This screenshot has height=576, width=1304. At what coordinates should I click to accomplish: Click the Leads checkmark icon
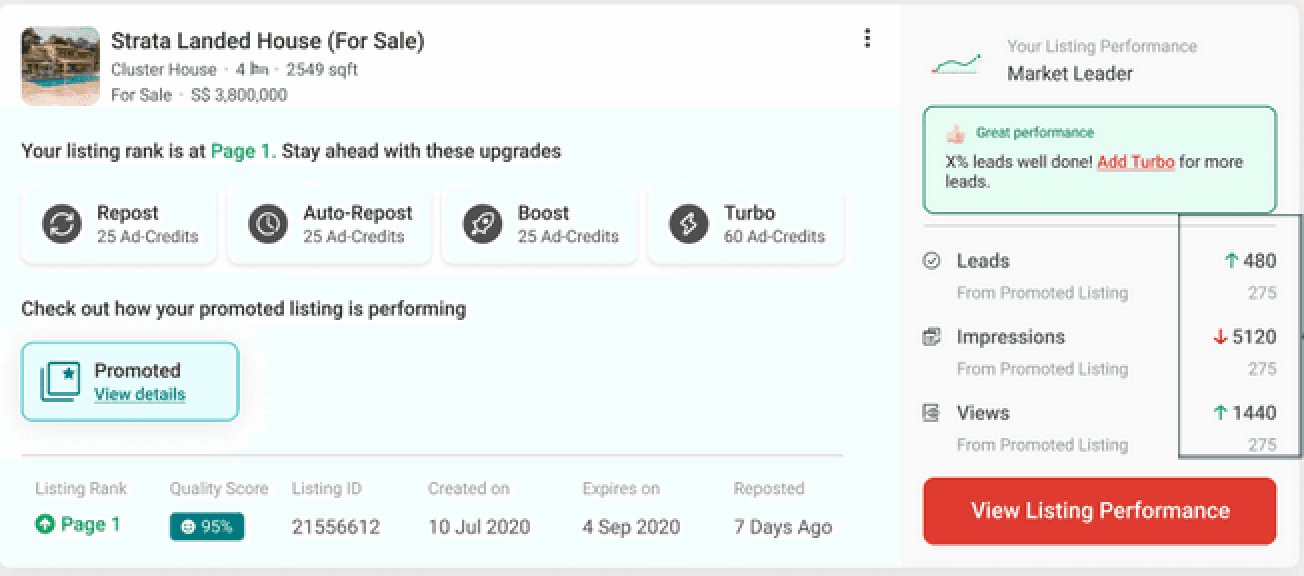click(932, 261)
